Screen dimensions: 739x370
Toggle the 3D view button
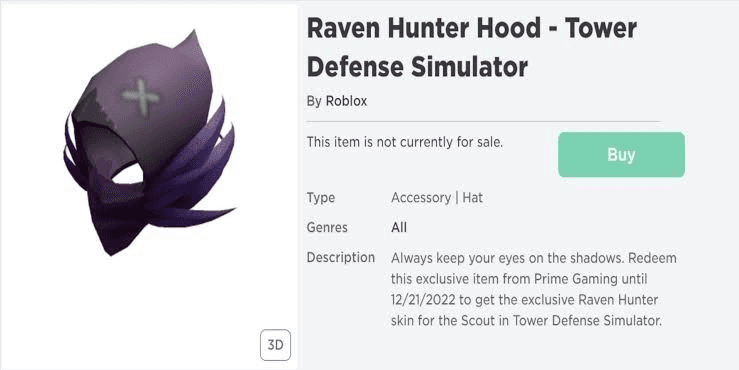click(x=275, y=345)
